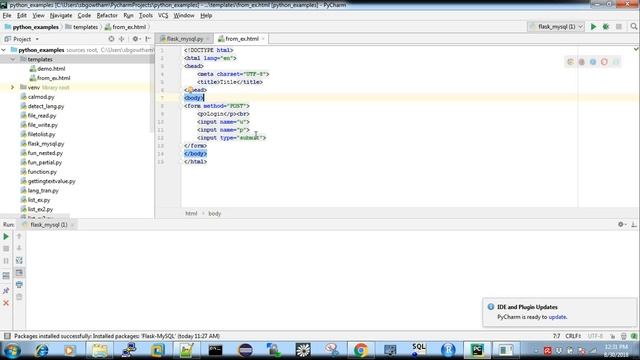
Task: Open Internet Explorer from the taskbar
Action: pyautogui.click(x=41, y=350)
